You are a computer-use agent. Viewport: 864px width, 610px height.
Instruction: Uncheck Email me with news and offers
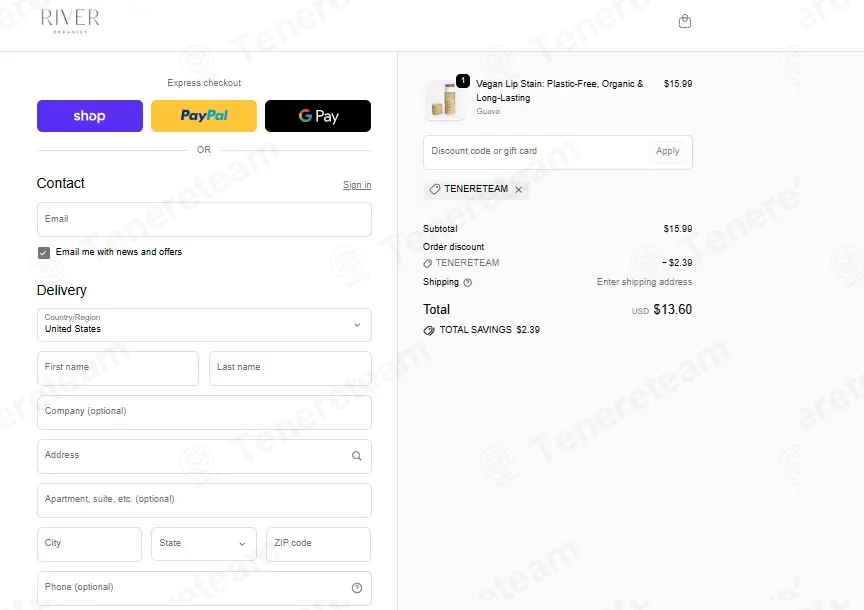tap(44, 252)
